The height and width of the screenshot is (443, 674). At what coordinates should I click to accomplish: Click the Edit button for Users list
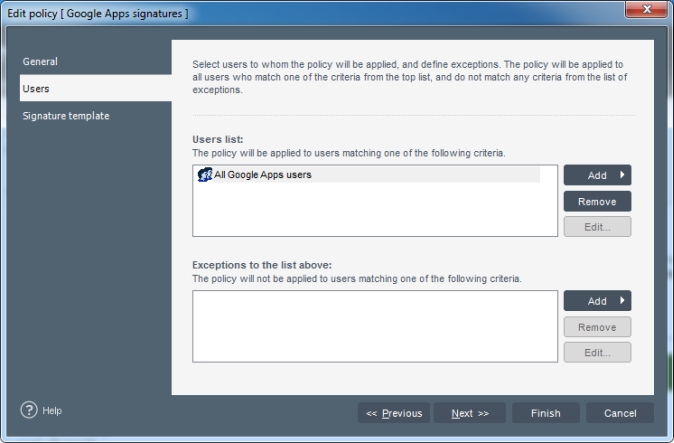[597, 227]
